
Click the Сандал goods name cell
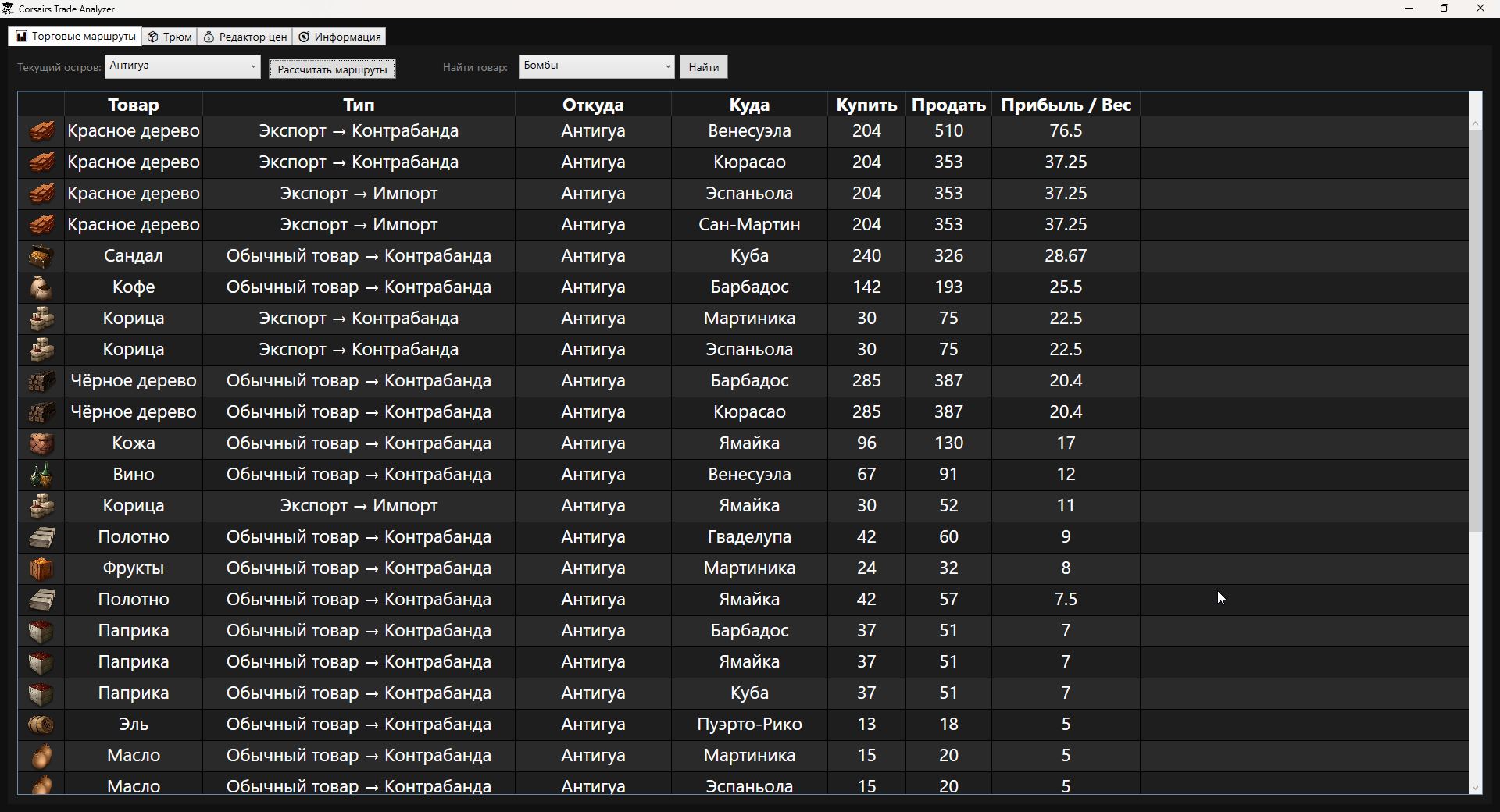pos(134,256)
